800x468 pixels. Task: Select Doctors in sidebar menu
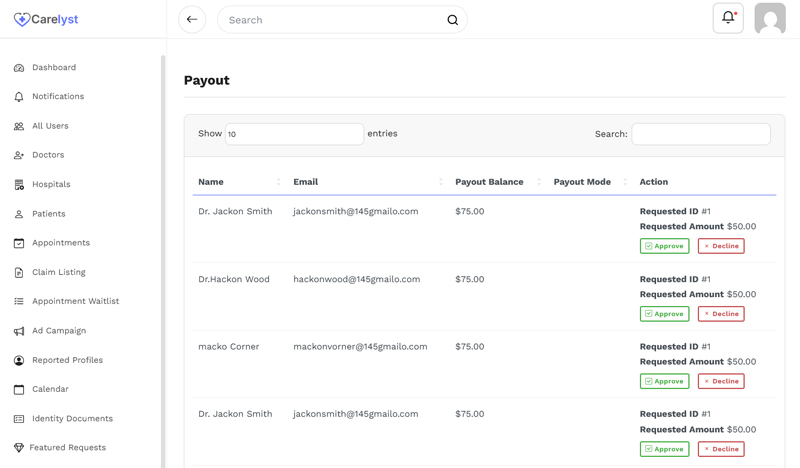(x=48, y=155)
